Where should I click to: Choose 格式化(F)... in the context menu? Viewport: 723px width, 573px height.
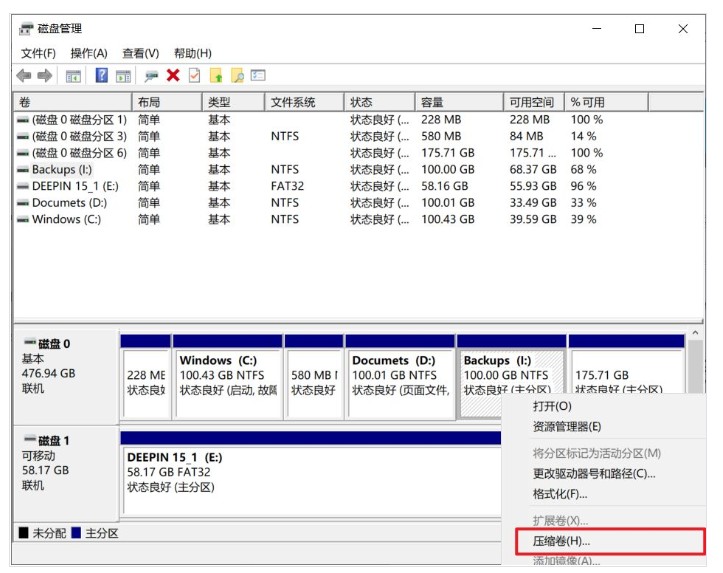point(560,494)
